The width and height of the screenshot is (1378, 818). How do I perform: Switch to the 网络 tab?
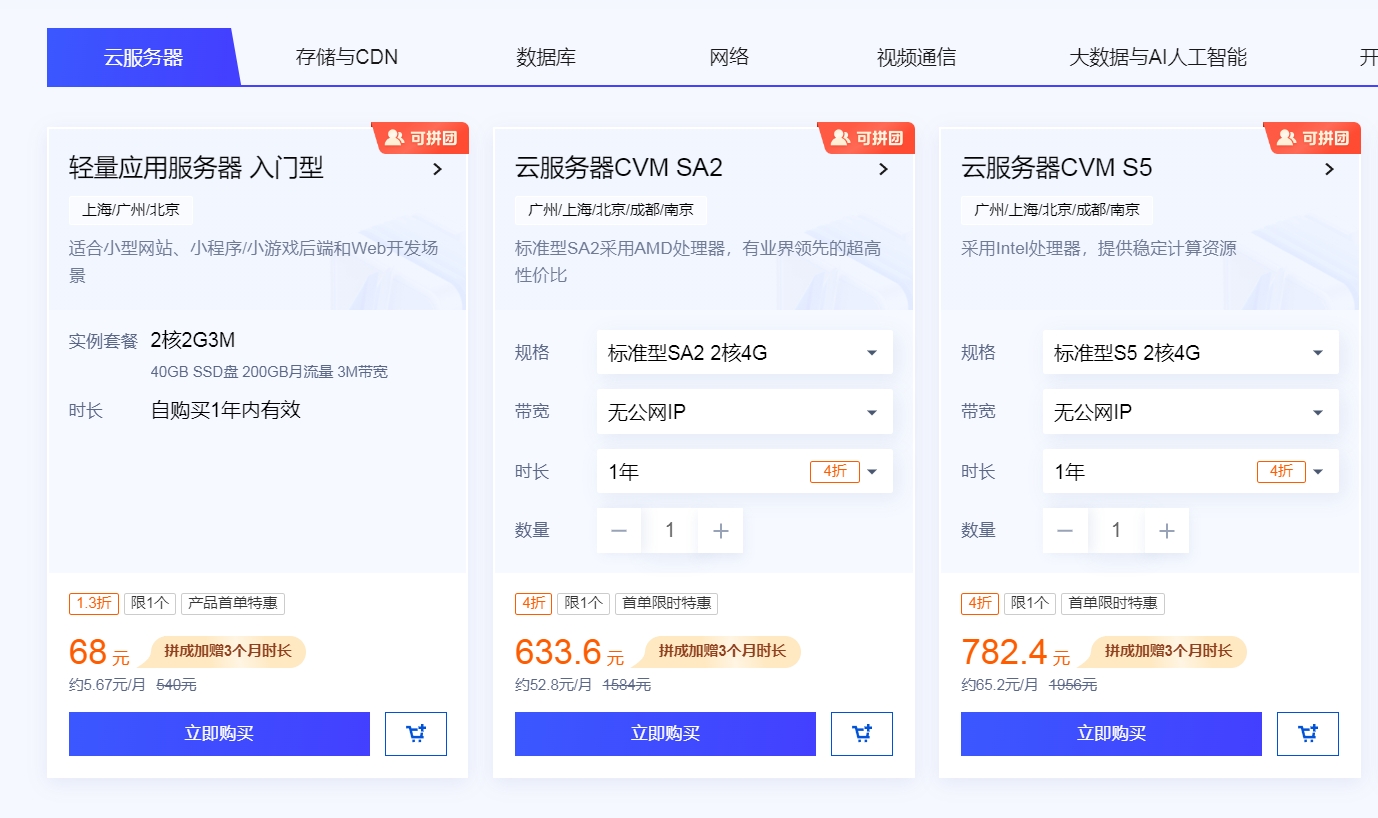coord(729,57)
